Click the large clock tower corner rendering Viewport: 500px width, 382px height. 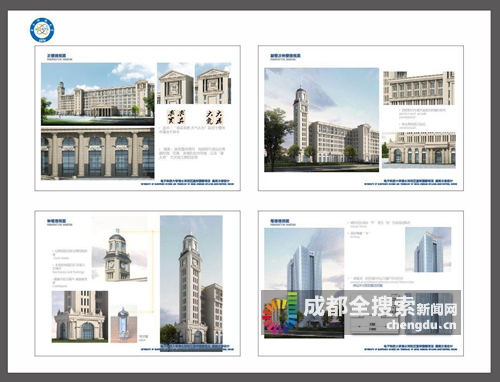point(322,120)
